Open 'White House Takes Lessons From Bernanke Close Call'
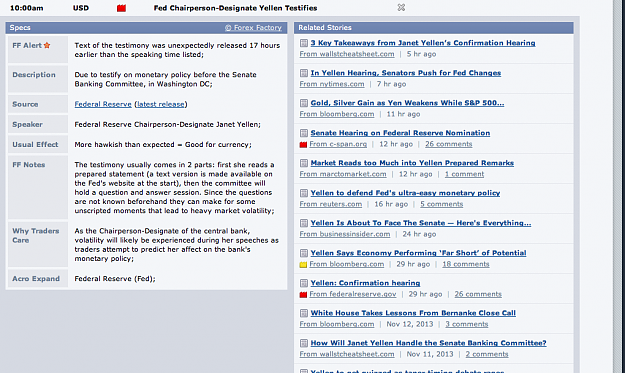This screenshot has width=625, height=373. point(413,313)
